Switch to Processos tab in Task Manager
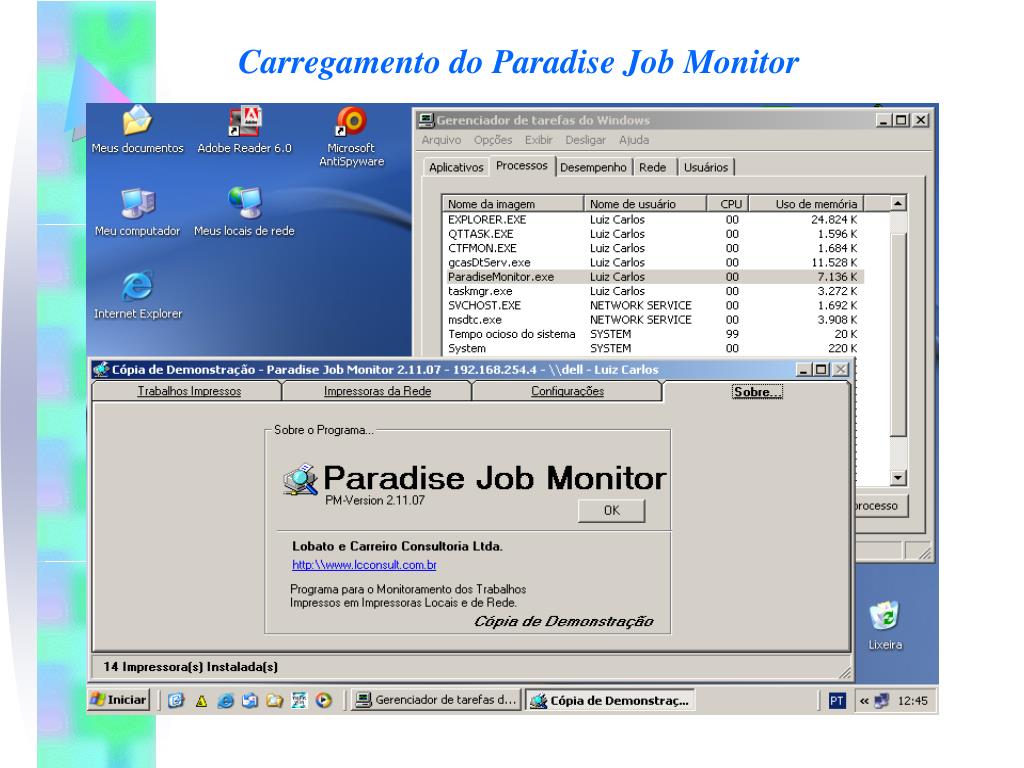The image size is (1024, 768). click(x=522, y=166)
